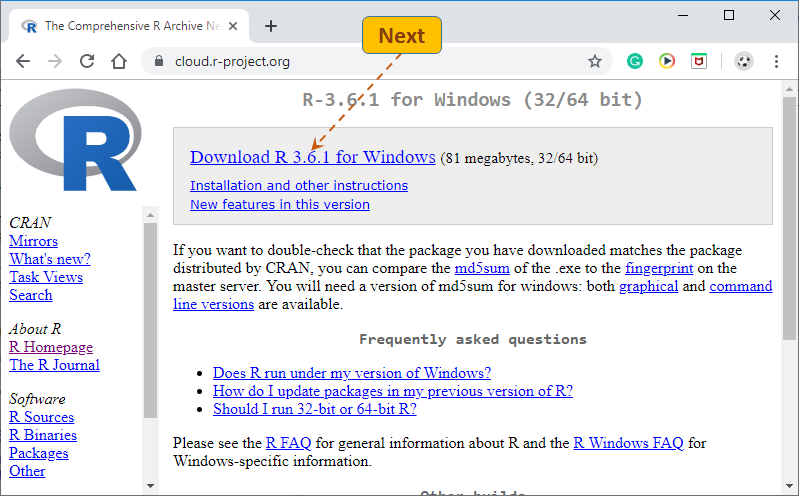The width and height of the screenshot is (799, 496).
Task: Open Installation and other instructions link
Action: 299,186
